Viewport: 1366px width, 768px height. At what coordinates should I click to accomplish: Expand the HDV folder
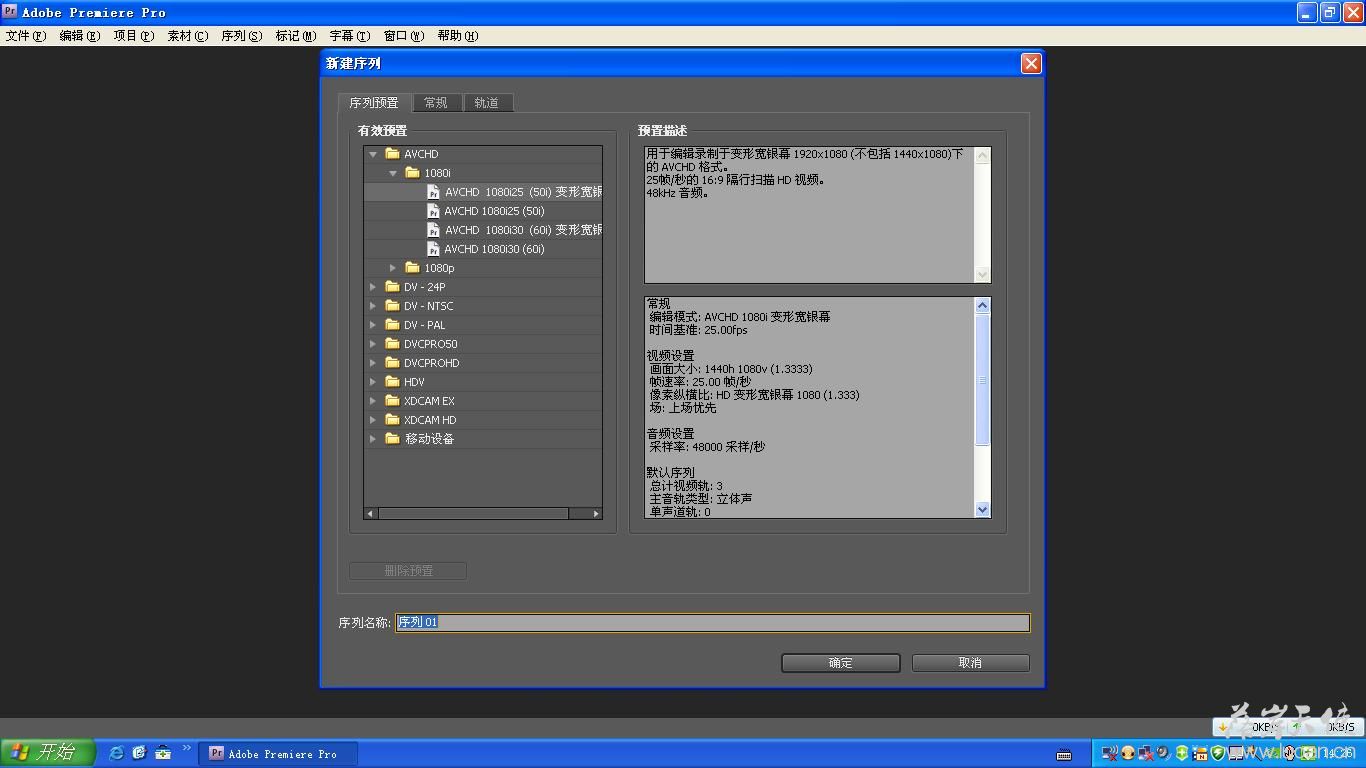373,382
